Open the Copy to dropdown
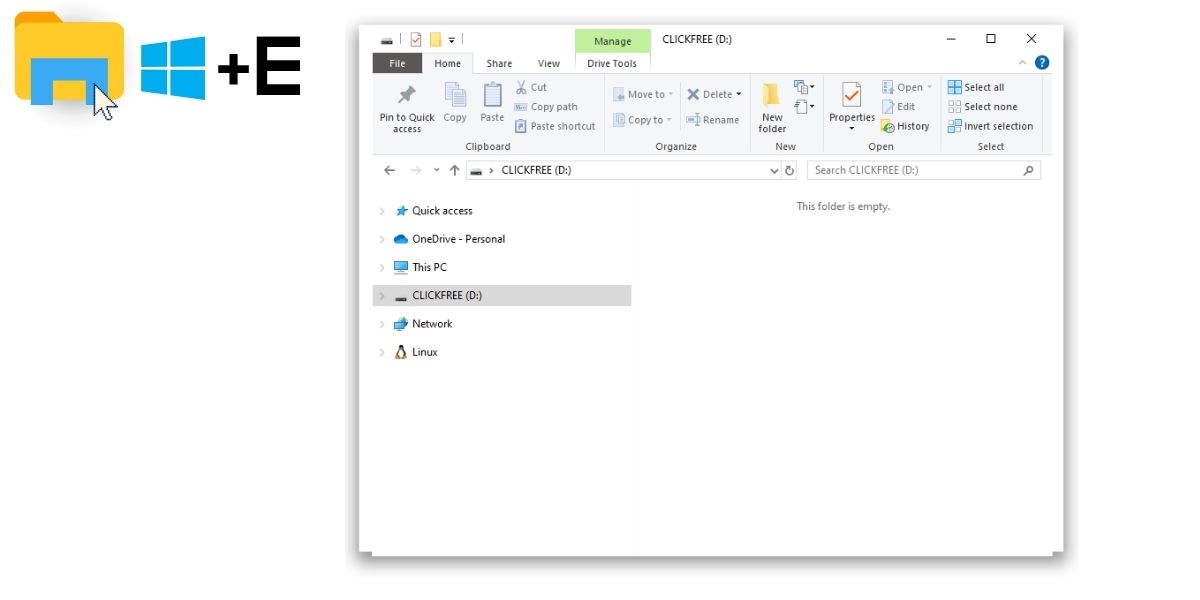 pyautogui.click(x=643, y=120)
